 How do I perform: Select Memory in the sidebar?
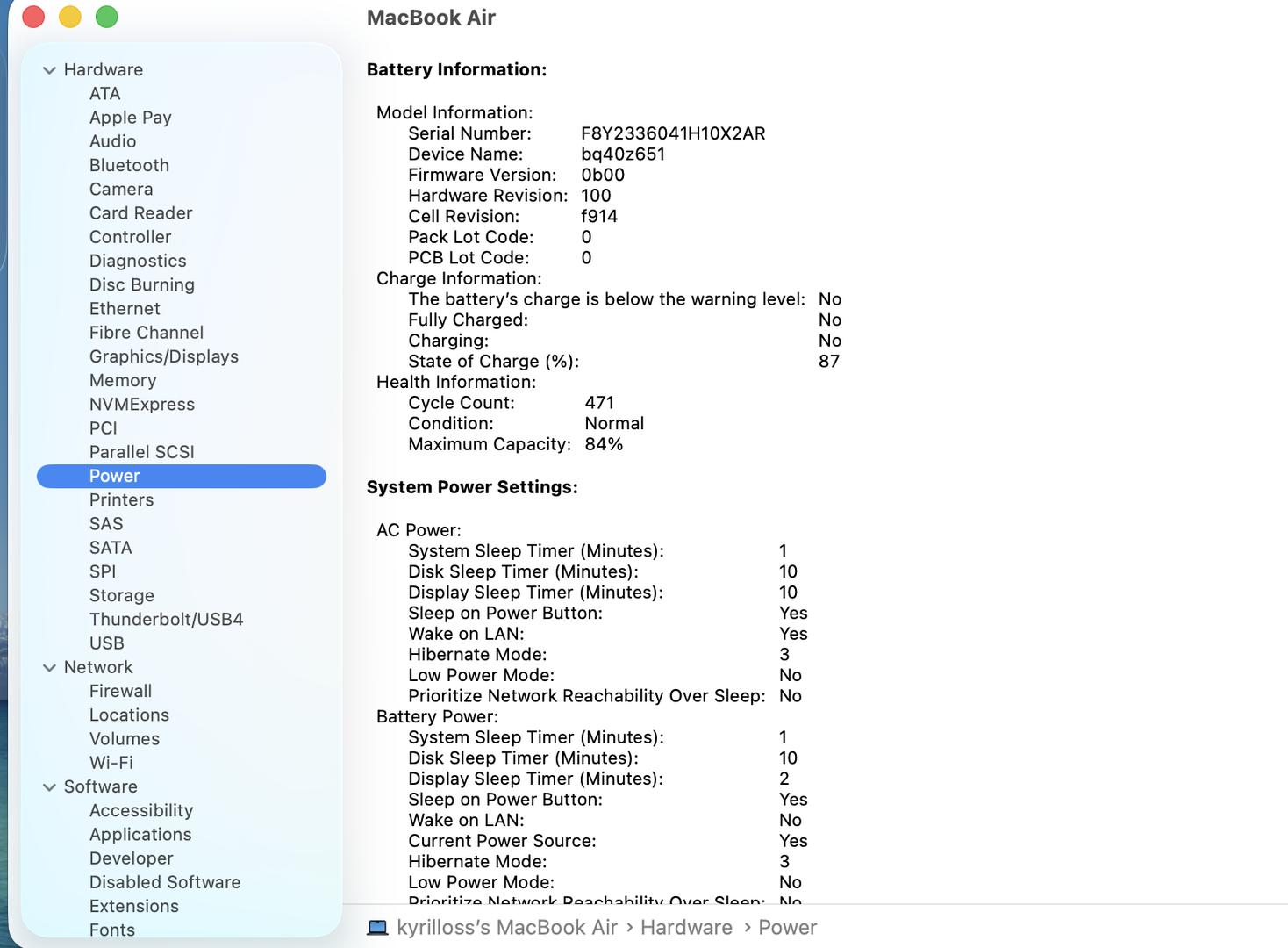pos(123,380)
